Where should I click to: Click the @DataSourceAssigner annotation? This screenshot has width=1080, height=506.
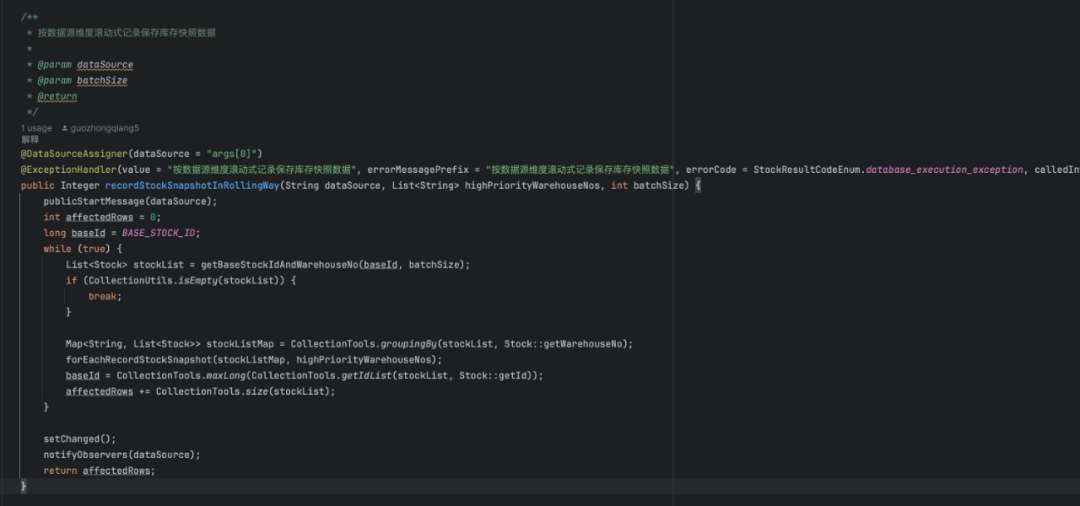[74, 153]
